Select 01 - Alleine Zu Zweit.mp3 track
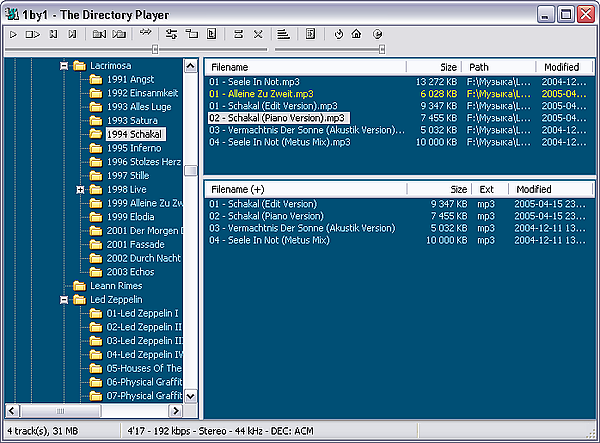The height and width of the screenshot is (443, 600). coord(259,94)
